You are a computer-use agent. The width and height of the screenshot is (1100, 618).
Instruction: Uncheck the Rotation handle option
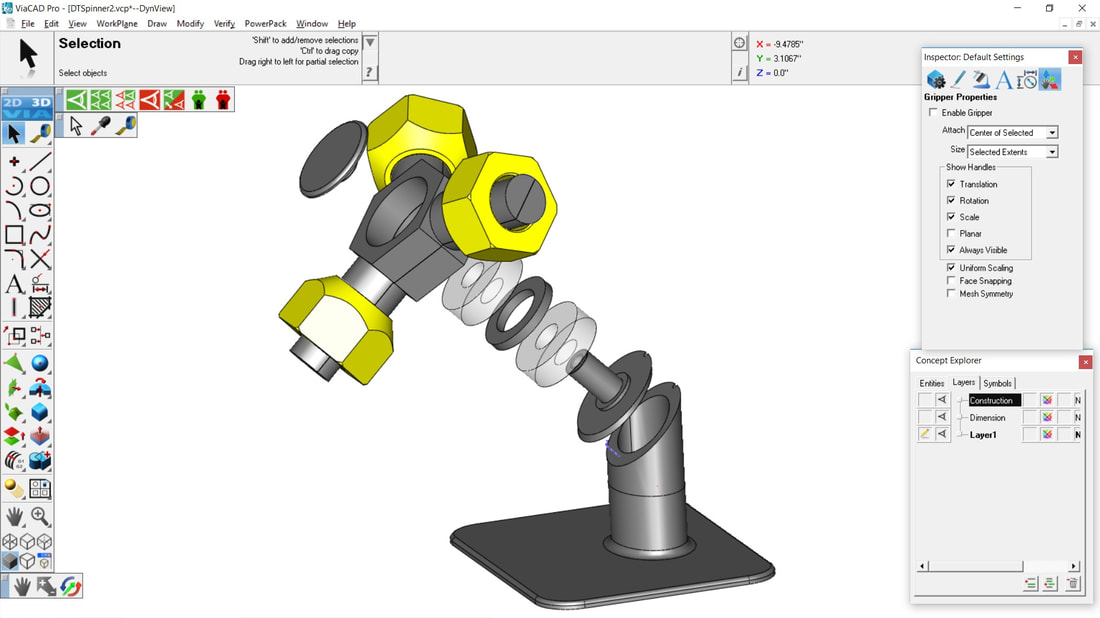(x=951, y=201)
